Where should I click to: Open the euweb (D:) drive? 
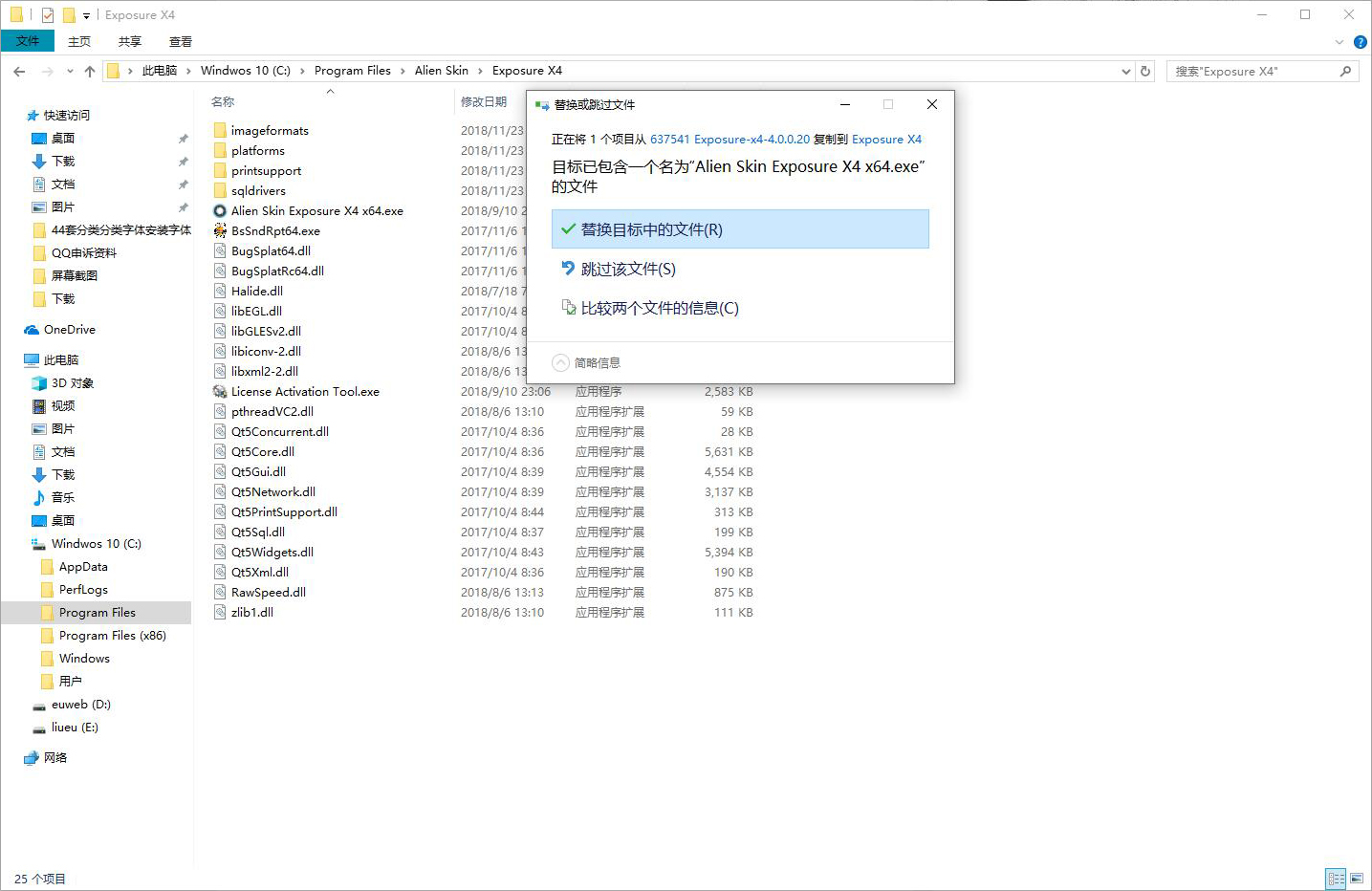coord(81,705)
